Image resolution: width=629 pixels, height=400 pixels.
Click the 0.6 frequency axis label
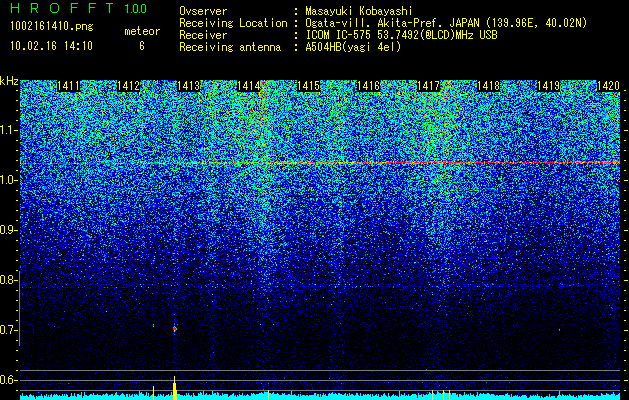tap(8, 380)
